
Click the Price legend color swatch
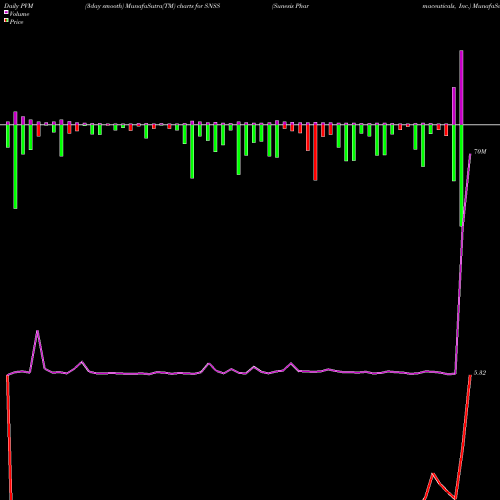(x=6, y=21)
